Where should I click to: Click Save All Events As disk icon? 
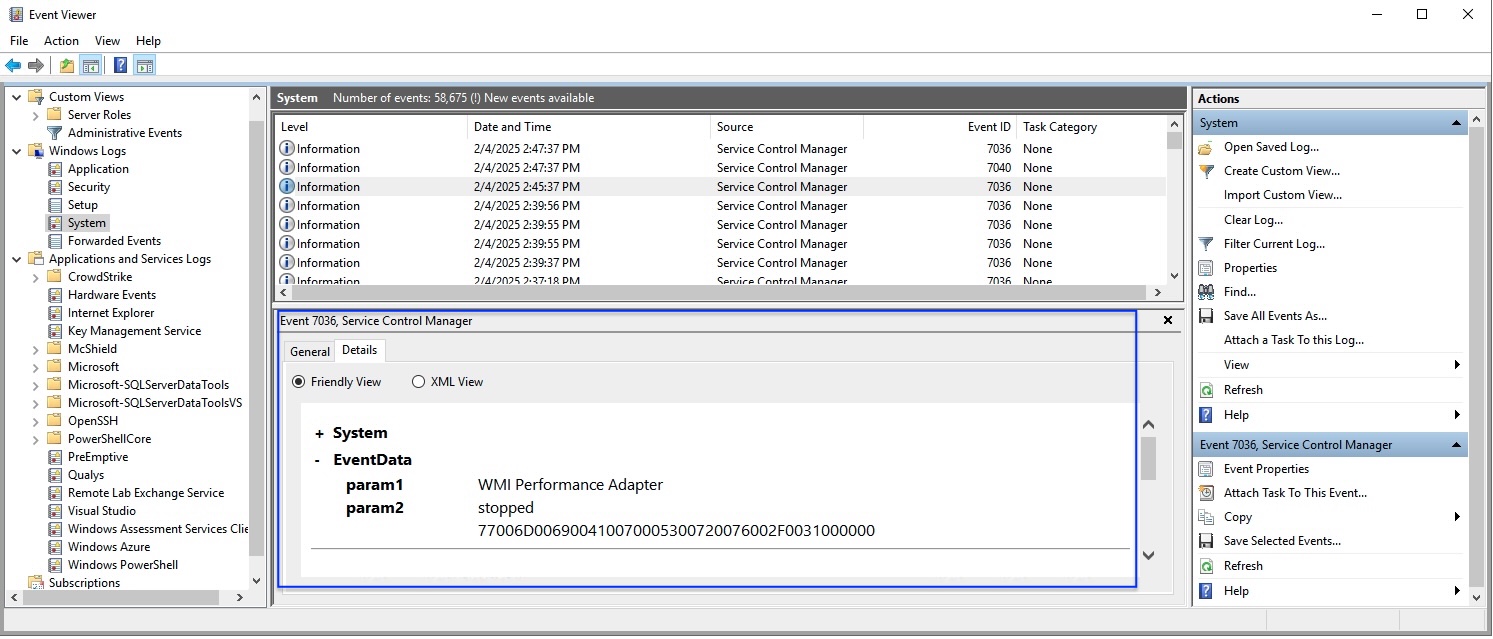click(x=1206, y=316)
